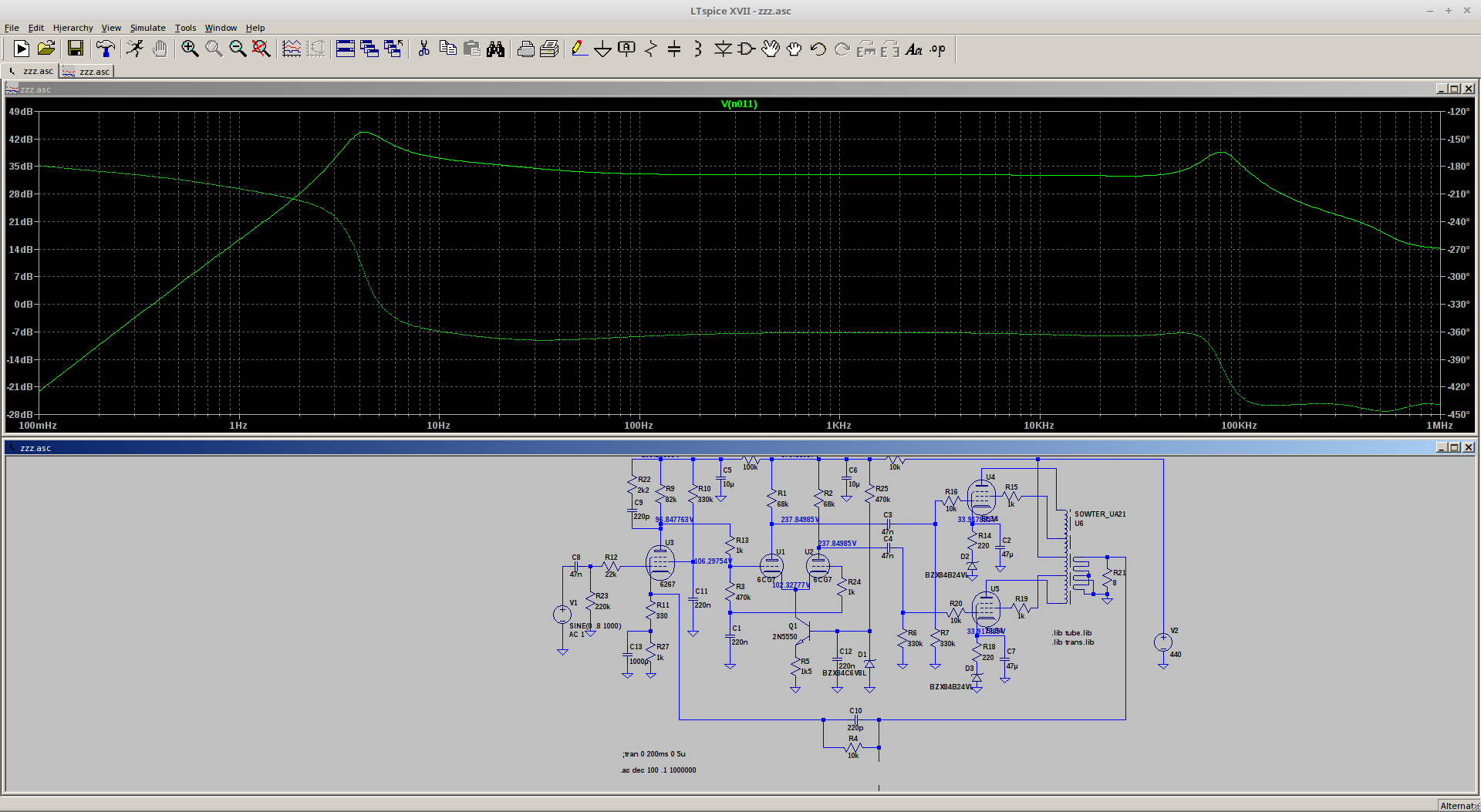The image size is (1481, 812).
Task: Place a Diode component
Action: tap(723, 49)
